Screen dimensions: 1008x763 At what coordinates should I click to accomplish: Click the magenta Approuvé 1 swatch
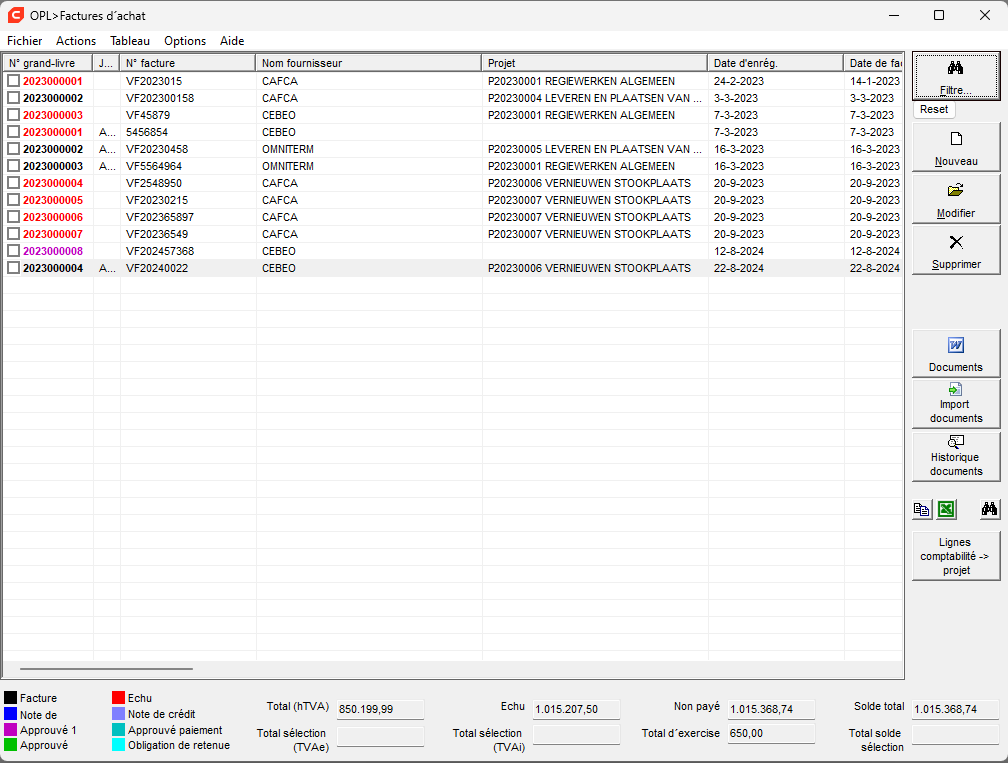pos(10,730)
